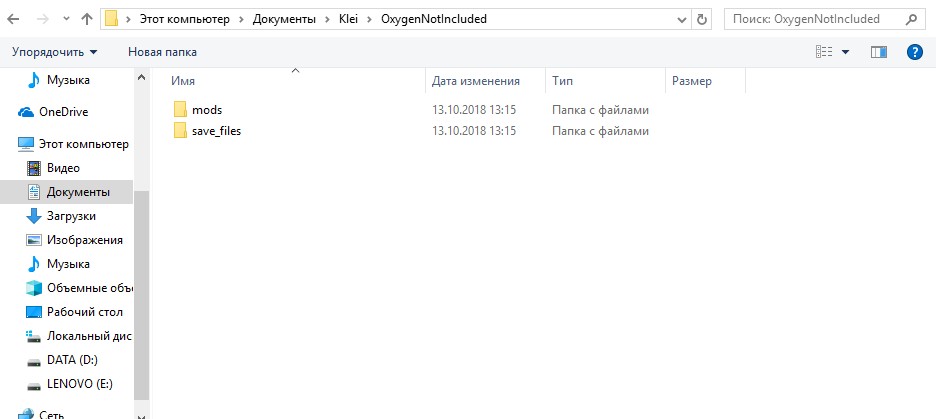Open the Упорядочить menu
Screen dimensions: 936x419
click(x=55, y=51)
